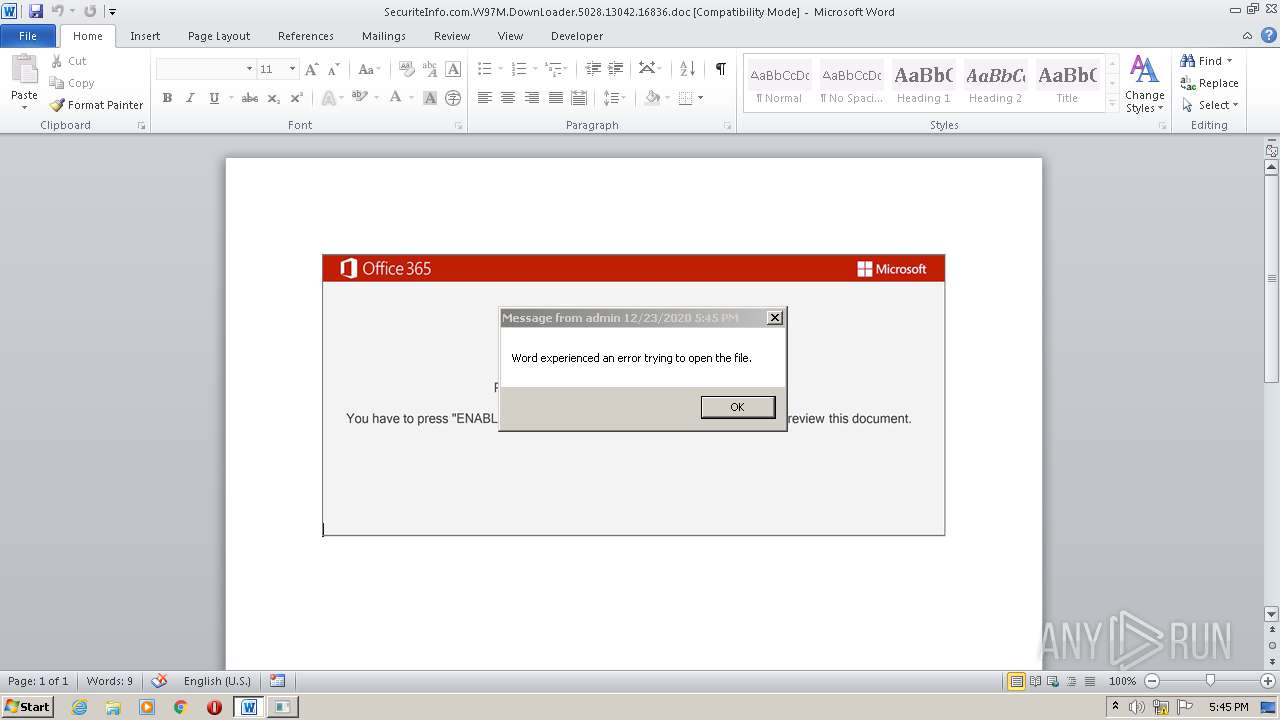
Task: Apply subscript formatting
Action: [x=274, y=98]
